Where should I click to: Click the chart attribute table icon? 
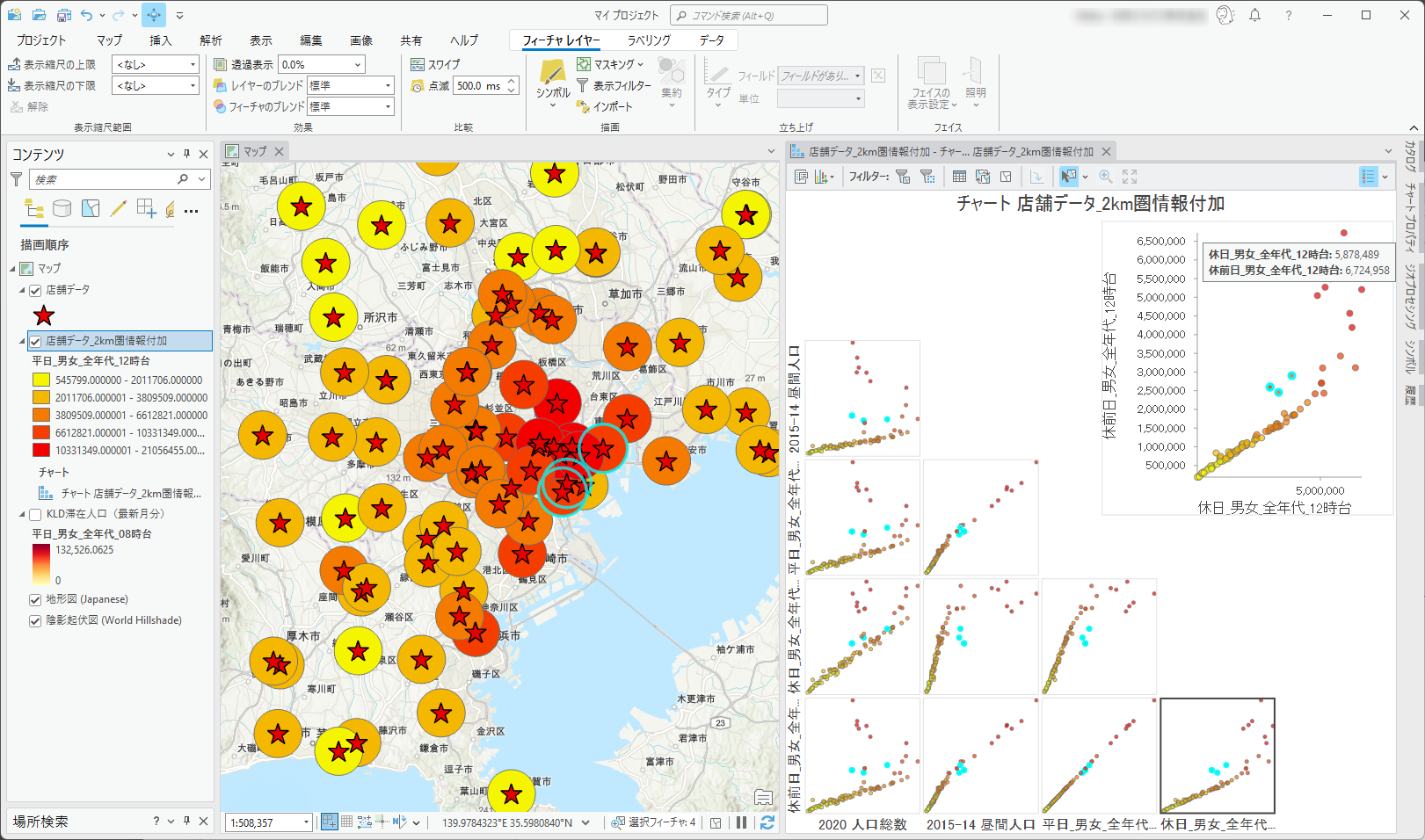pyautogui.click(x=959, y=177)
